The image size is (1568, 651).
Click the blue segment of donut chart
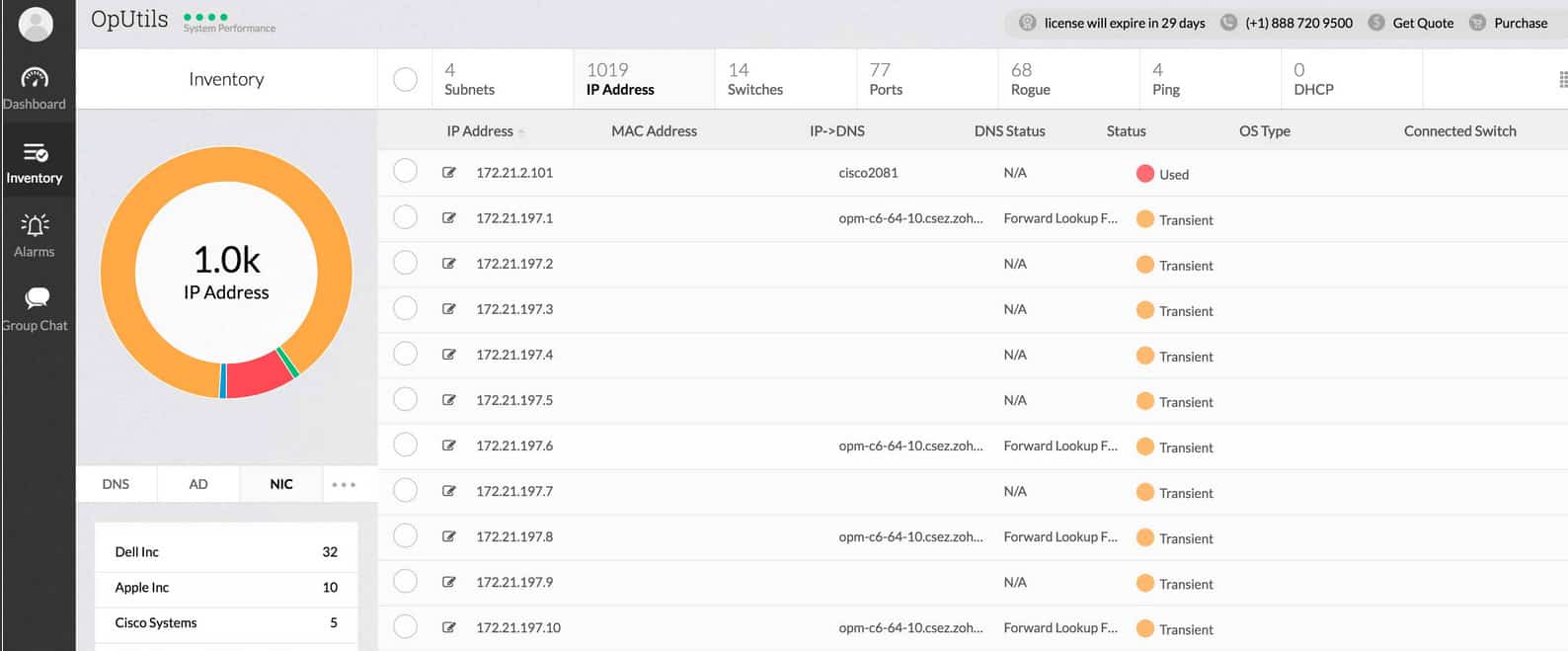click(223, 381)
